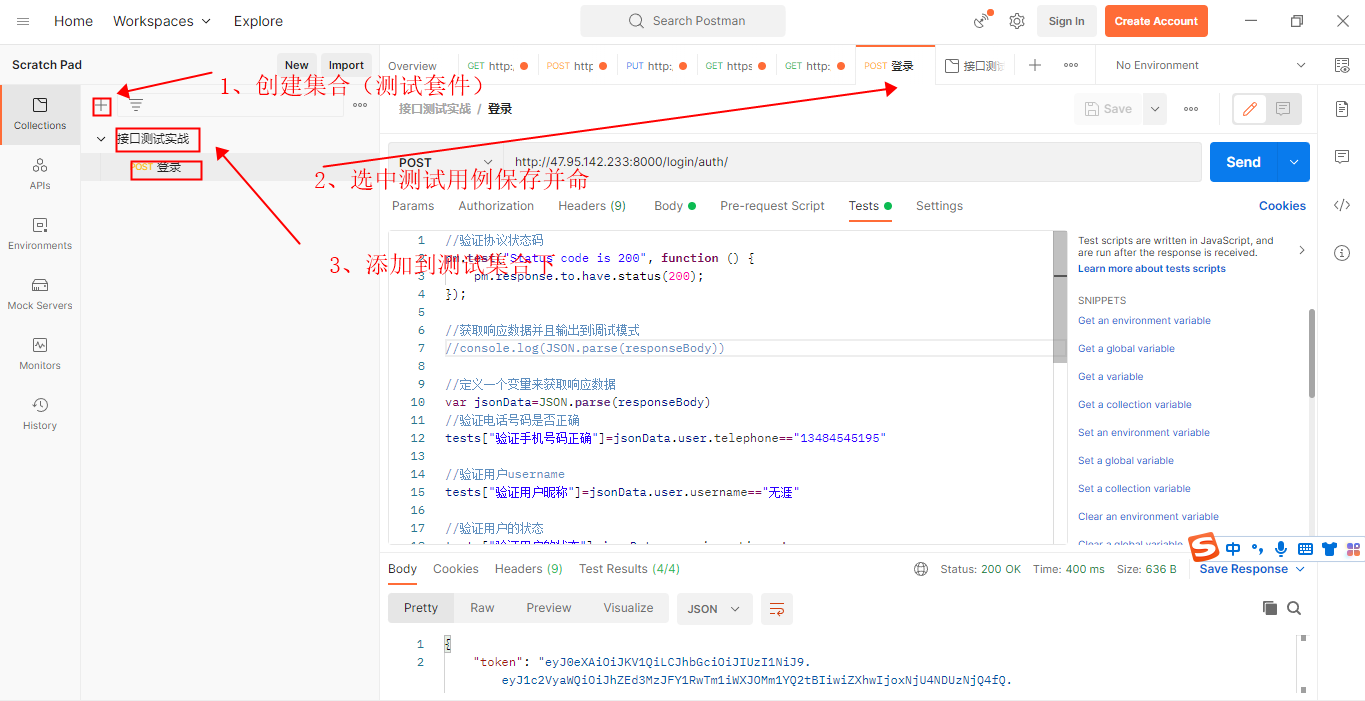This screenshot has width=1365, height=701.
Task: Open the comments icon in right sidebar
Action: point(1342,157)
